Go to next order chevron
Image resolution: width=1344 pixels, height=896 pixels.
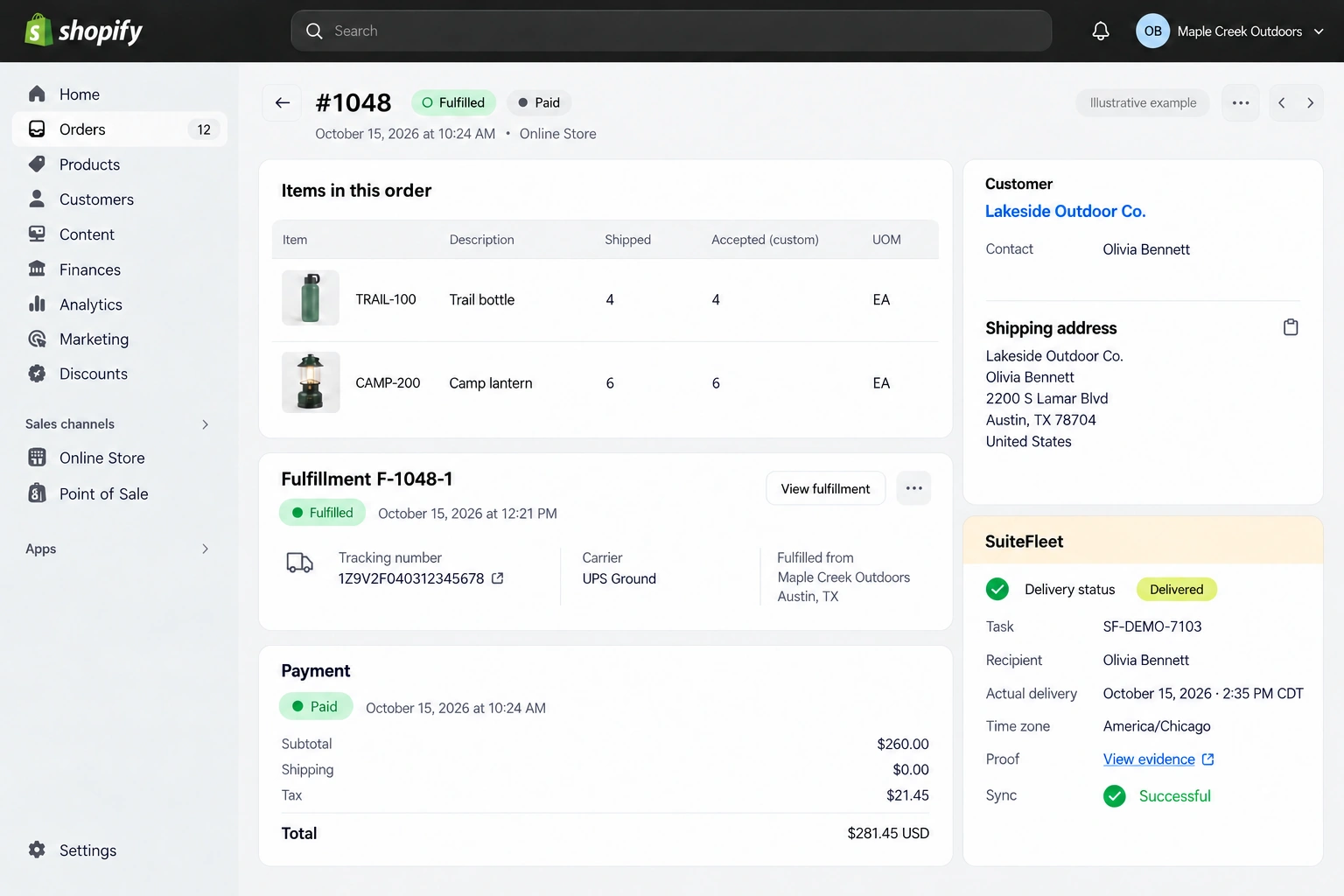[1310, 103]
